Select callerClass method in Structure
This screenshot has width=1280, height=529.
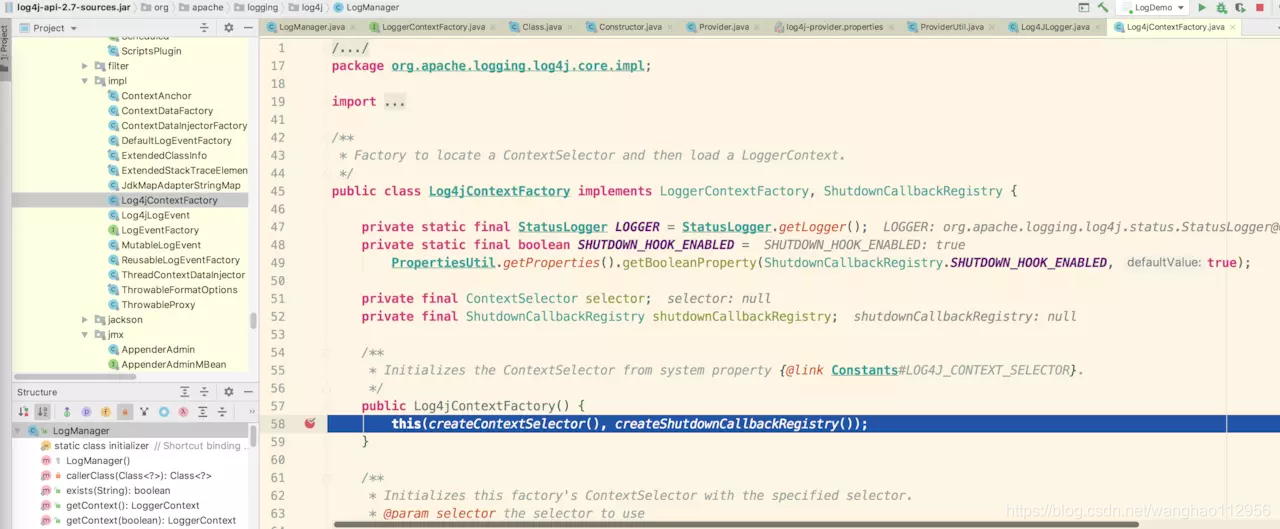pyautogui.click(x=138, y=476)
